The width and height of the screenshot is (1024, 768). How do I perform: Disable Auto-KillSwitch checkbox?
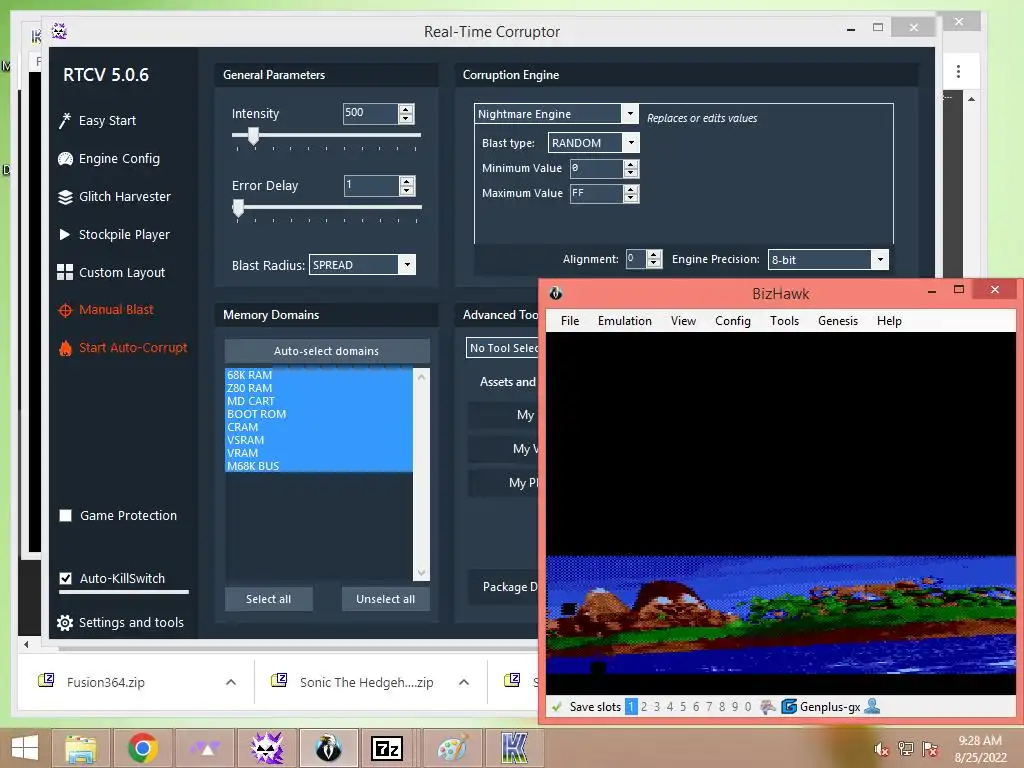pos(65,579)
